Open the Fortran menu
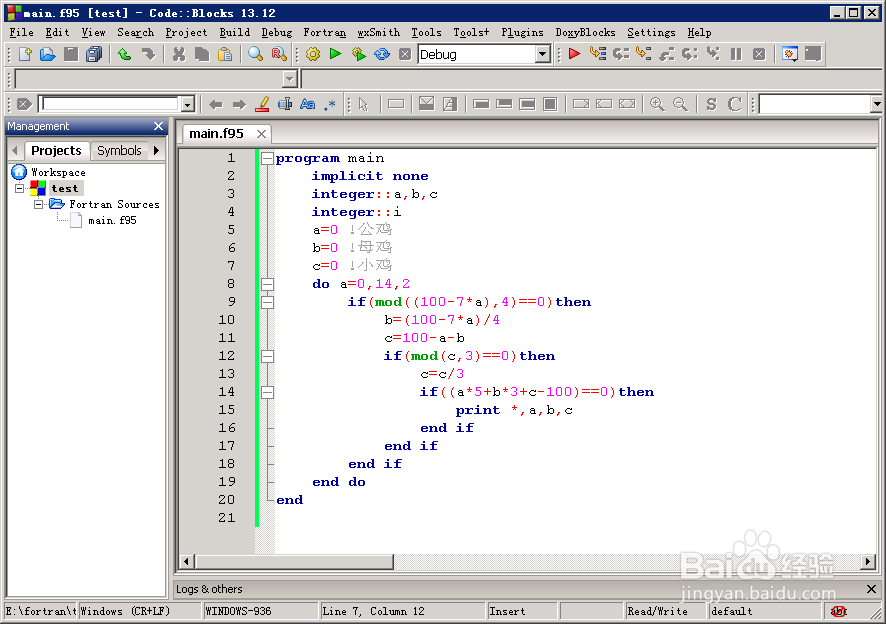 324,32
